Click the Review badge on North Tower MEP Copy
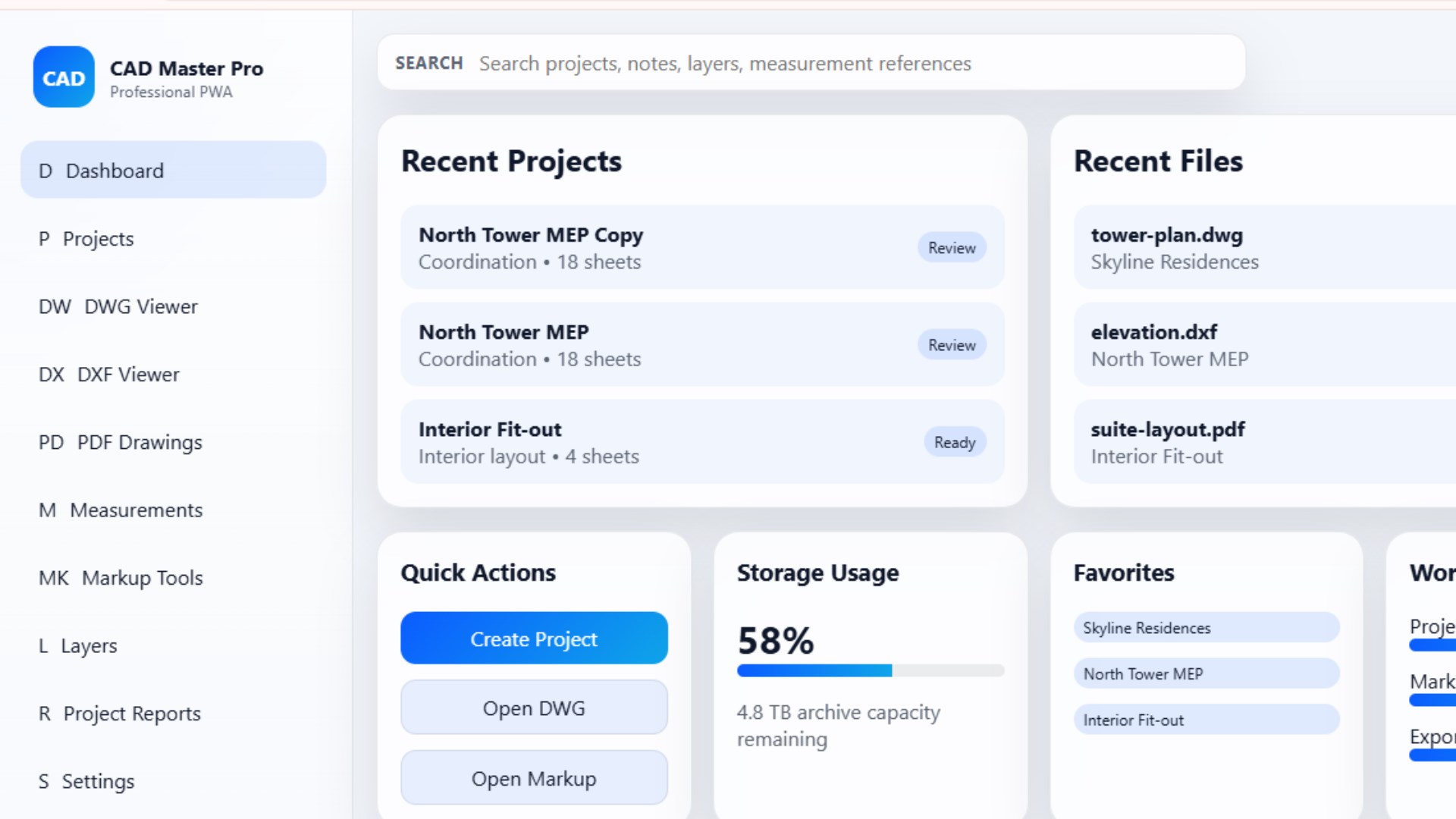This screenshot has height=819, width=1456. coord(952,247)
